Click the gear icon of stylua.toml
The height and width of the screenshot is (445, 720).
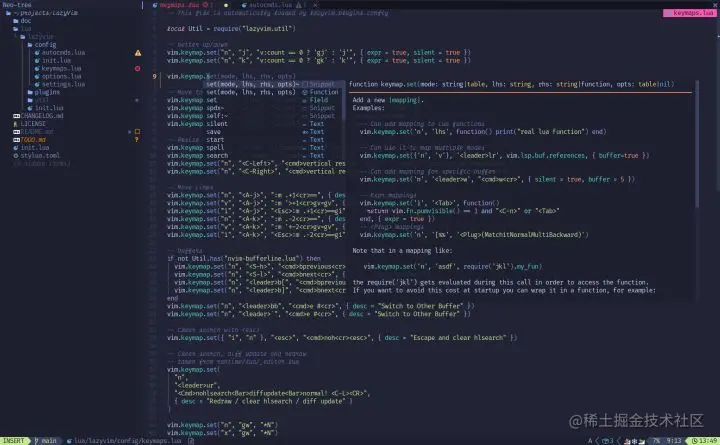coord(16,156)
